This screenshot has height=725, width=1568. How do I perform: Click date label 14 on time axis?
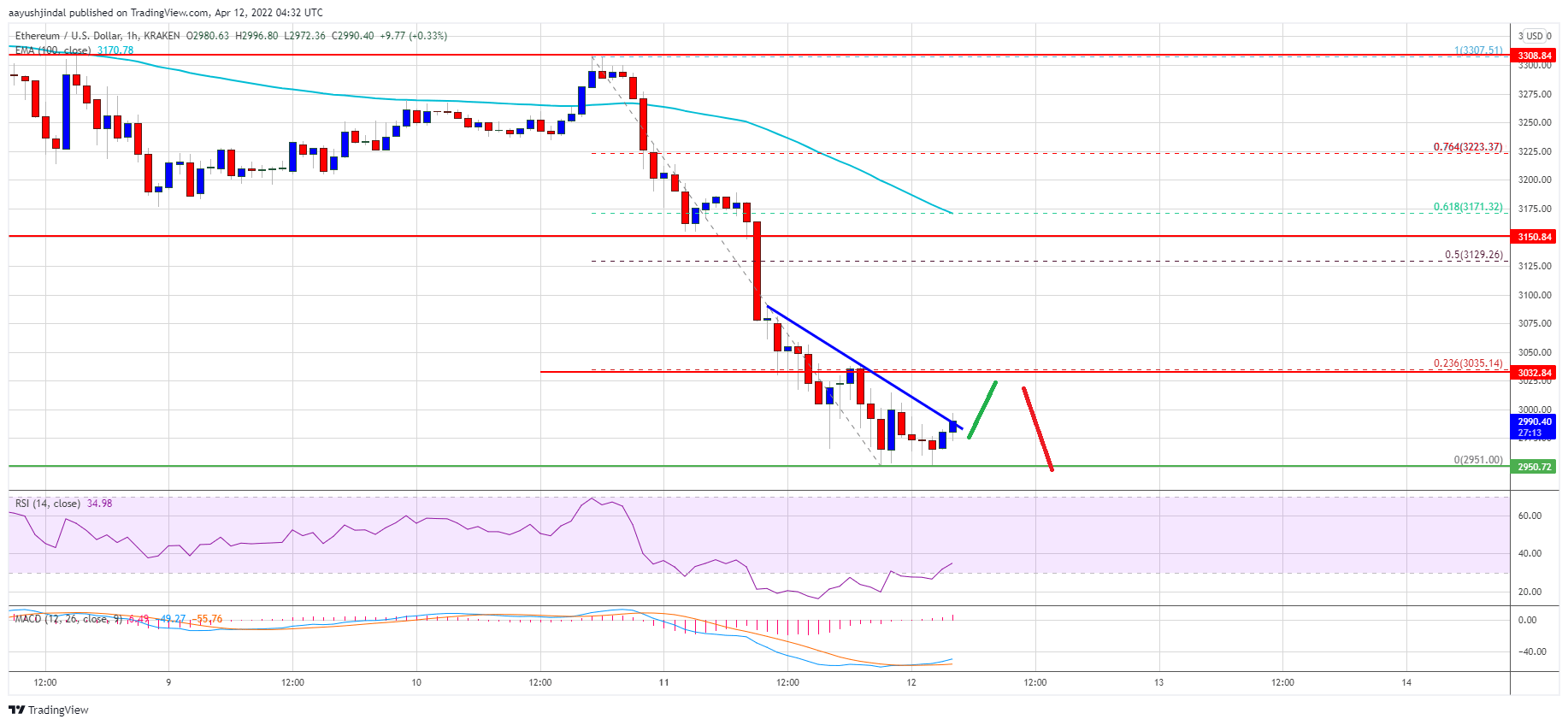pyautogui.click(x=1406, y=682)
